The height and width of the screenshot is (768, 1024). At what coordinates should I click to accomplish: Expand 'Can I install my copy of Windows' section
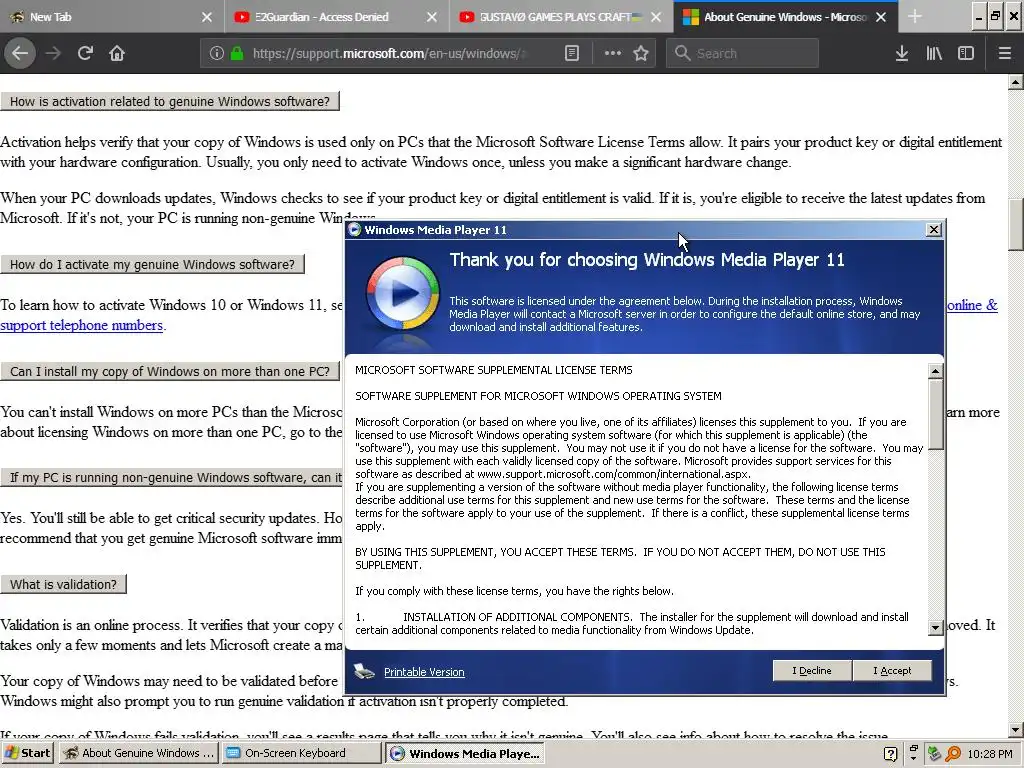click(x=170, y=372)
